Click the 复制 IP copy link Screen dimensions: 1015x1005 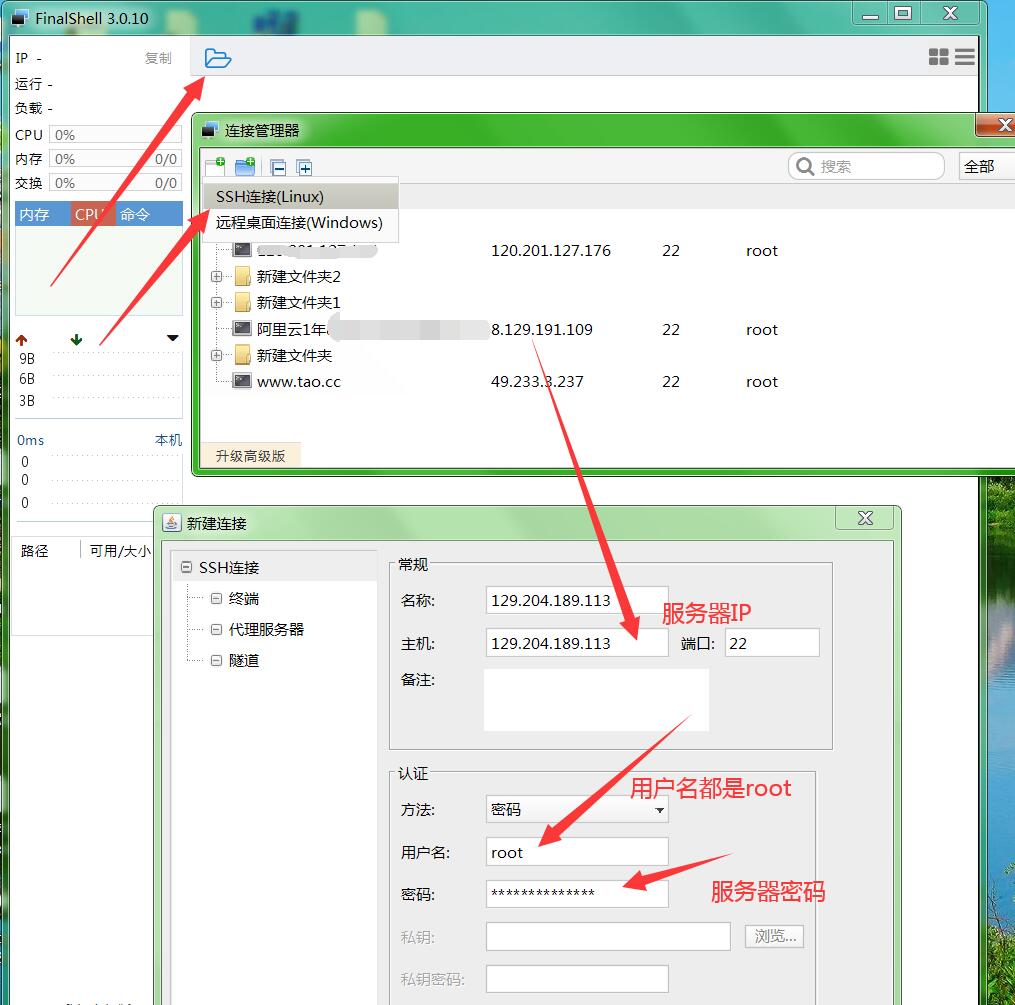pos(158,58)
